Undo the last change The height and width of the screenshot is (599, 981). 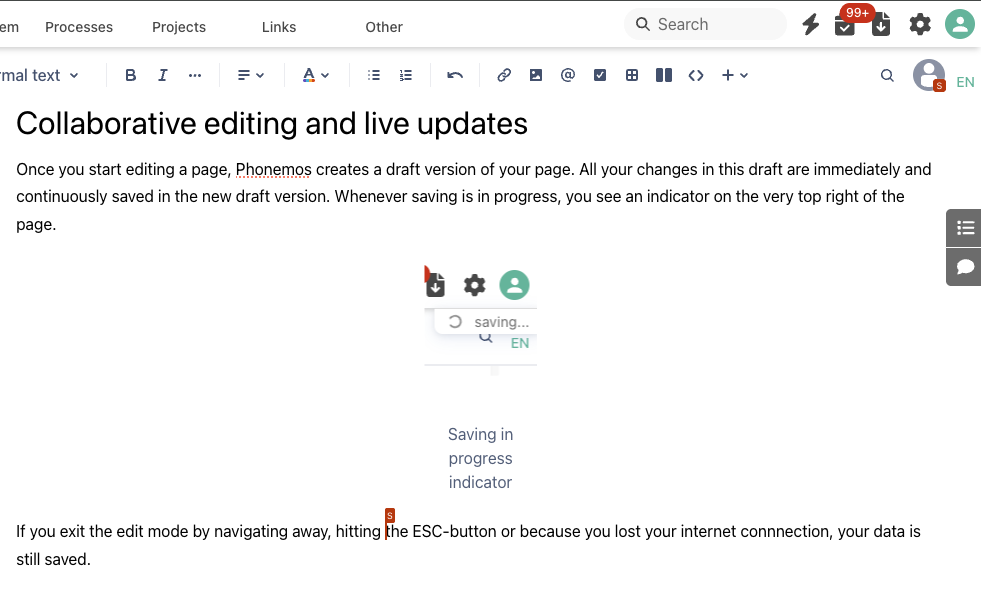[x=455, y=75]
